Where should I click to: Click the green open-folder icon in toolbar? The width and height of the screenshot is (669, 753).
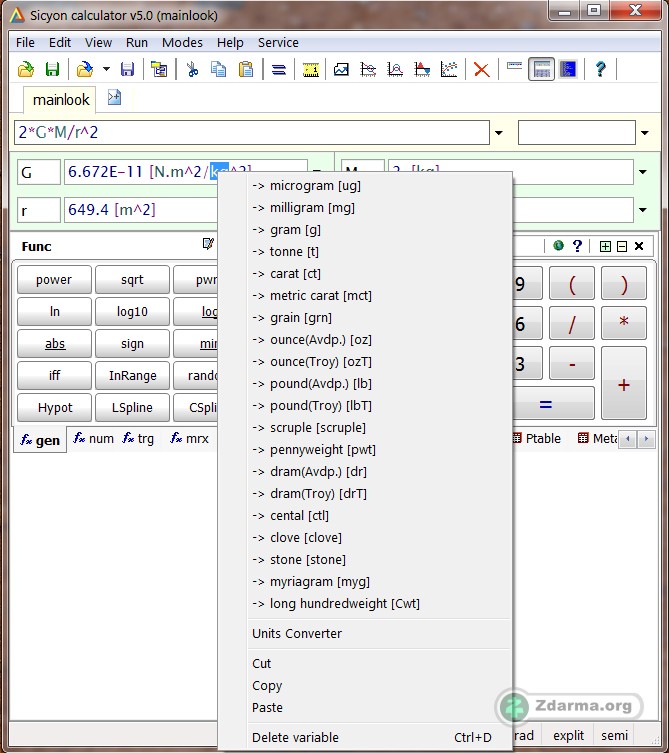click(26, 70)
